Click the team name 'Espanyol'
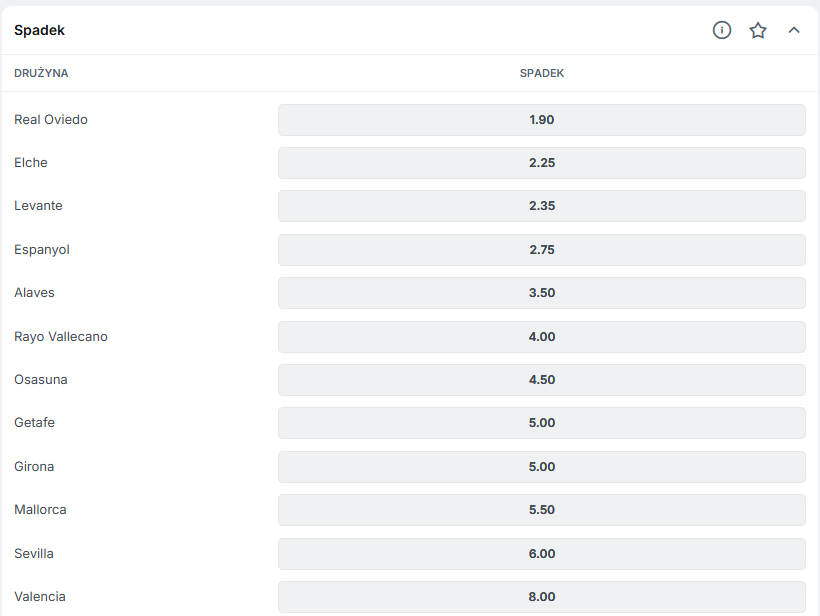 point(42,250)
